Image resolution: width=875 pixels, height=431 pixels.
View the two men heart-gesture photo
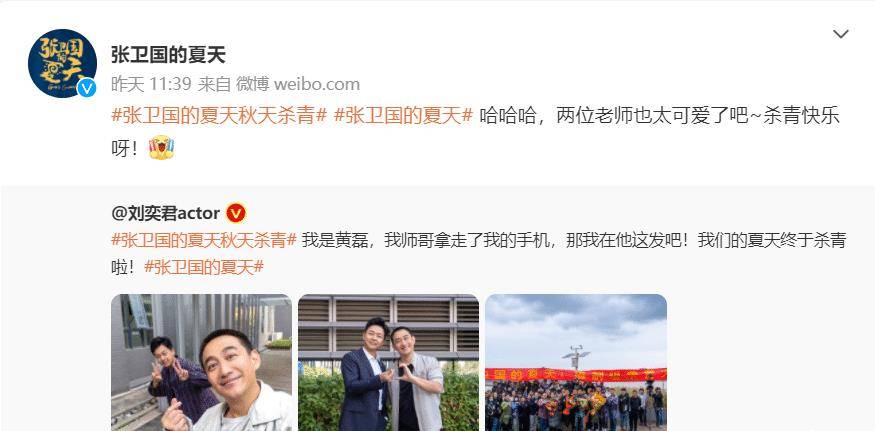click(388, 362)
